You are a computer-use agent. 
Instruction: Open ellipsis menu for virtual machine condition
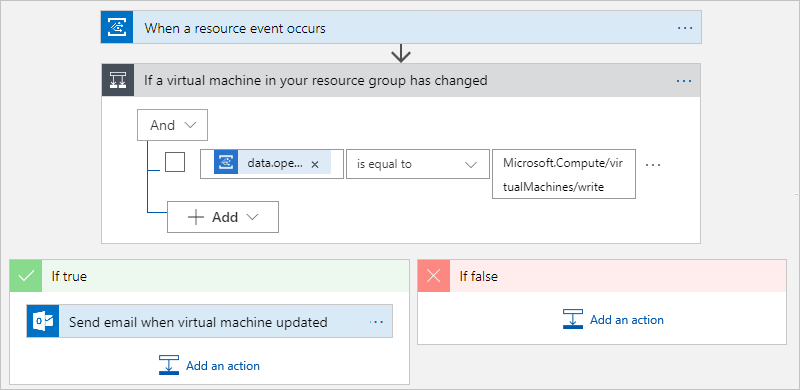tap(684, 81)
